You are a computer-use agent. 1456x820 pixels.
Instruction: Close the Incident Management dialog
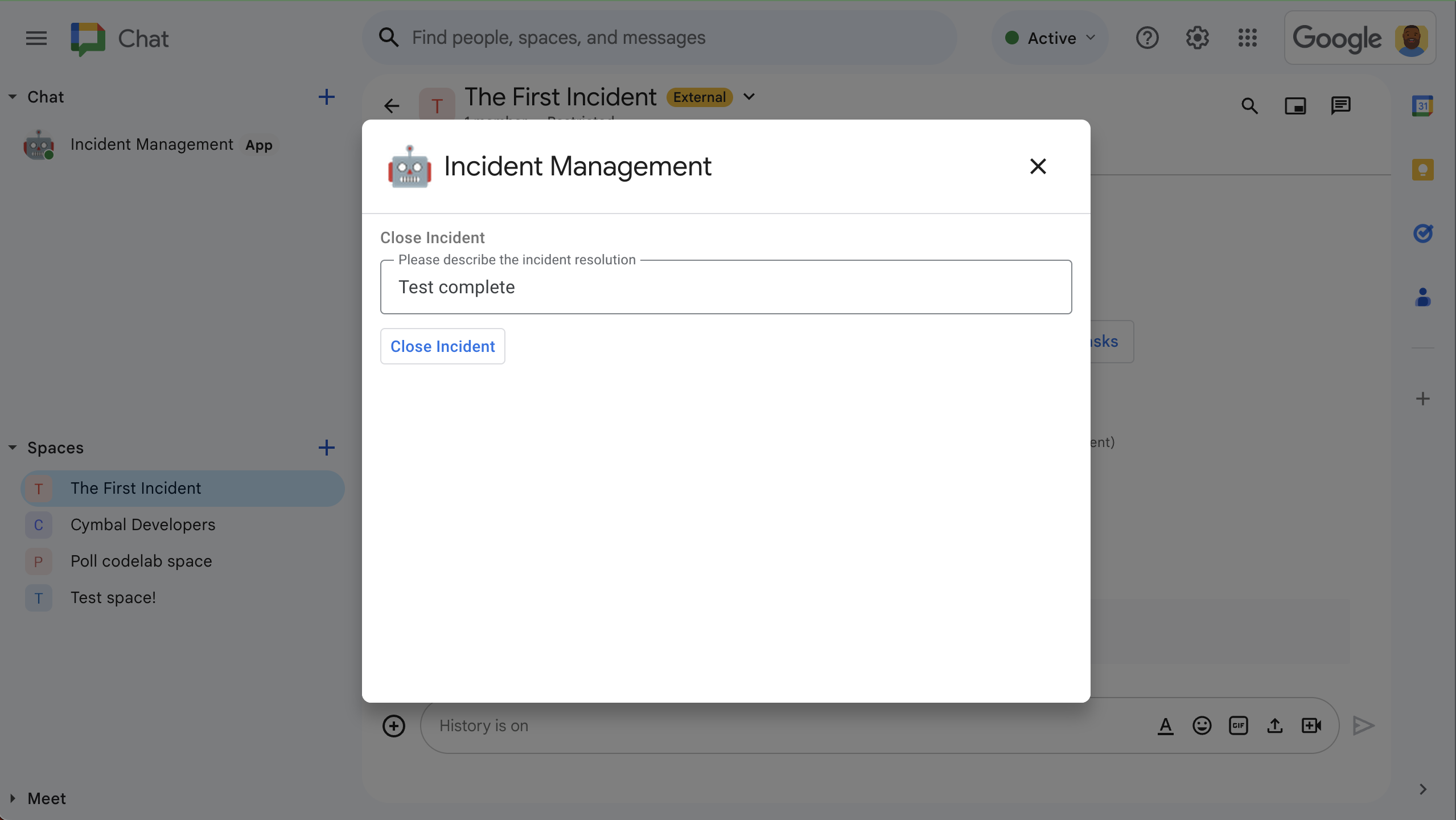point(1038,166)
